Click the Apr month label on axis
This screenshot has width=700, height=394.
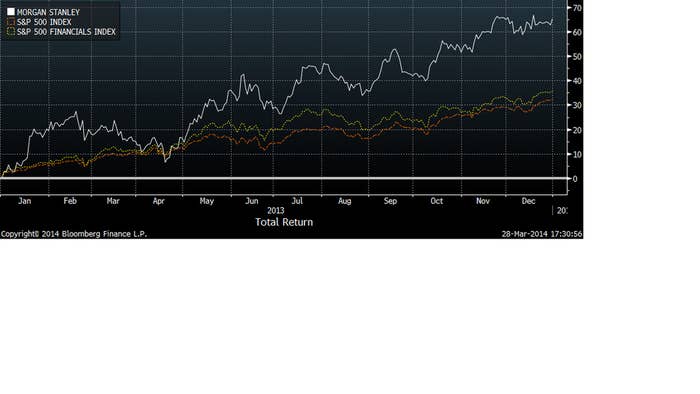(x=158, y=201)
